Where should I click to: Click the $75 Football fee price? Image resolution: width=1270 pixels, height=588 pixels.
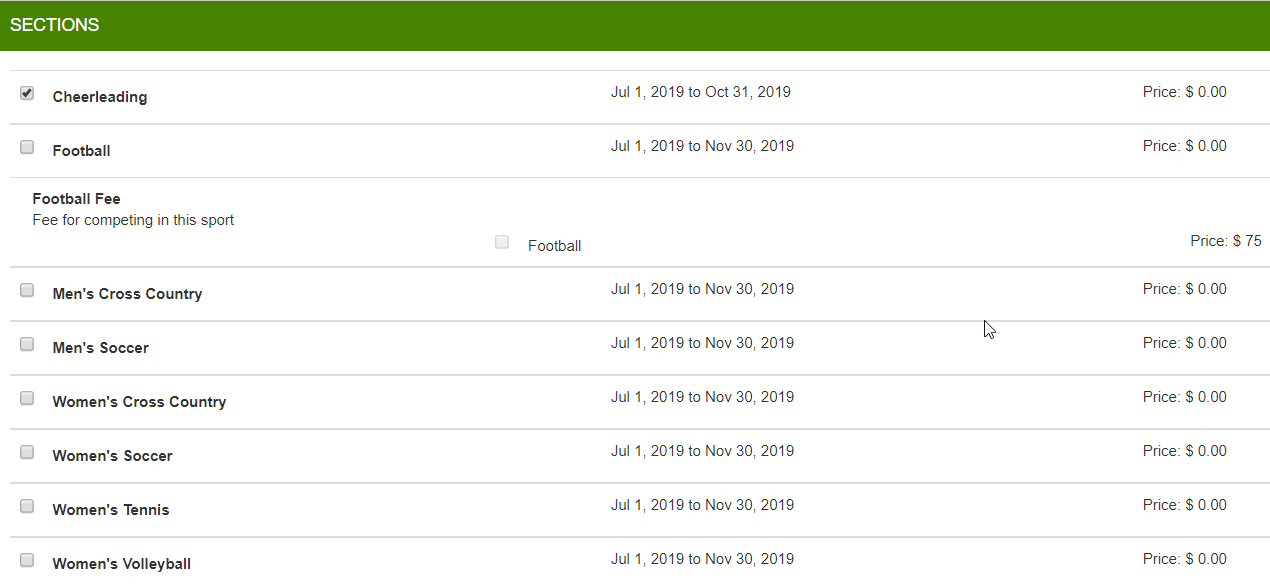pyautogui.click(x=1225, y=241)
